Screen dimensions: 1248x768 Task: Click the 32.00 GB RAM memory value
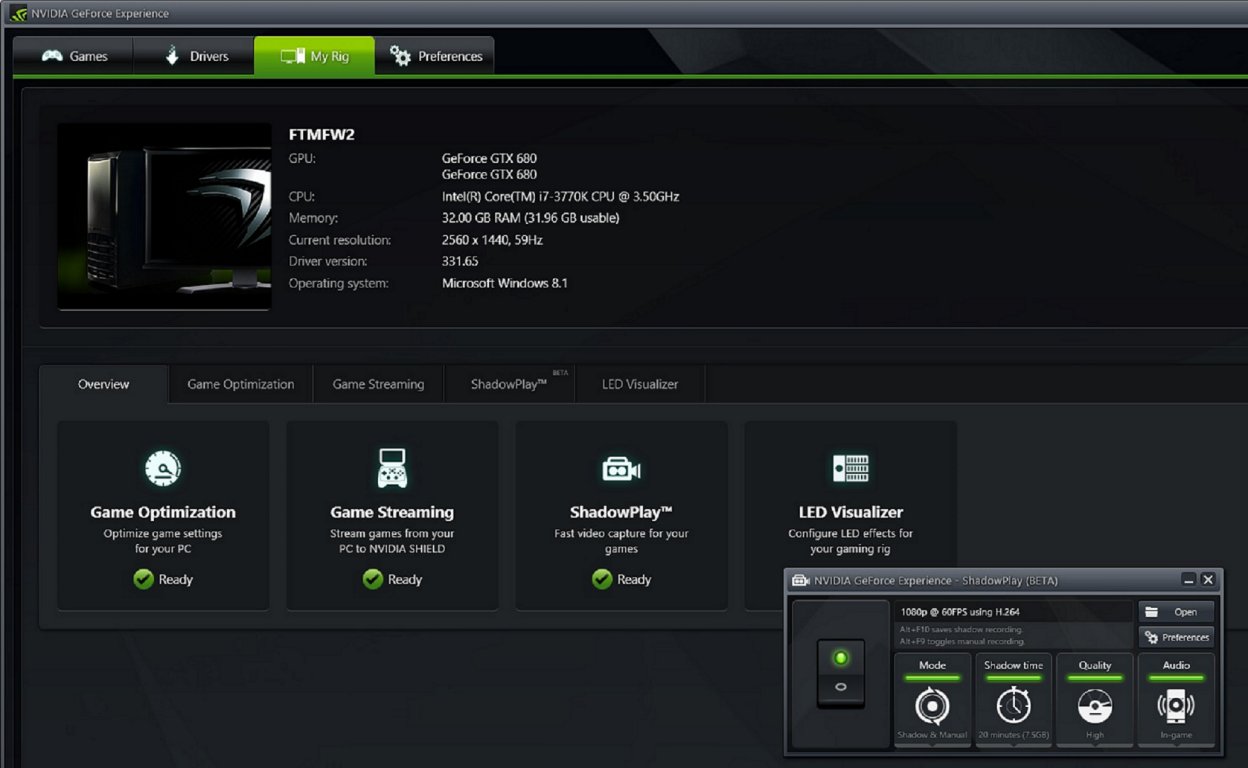531,218
